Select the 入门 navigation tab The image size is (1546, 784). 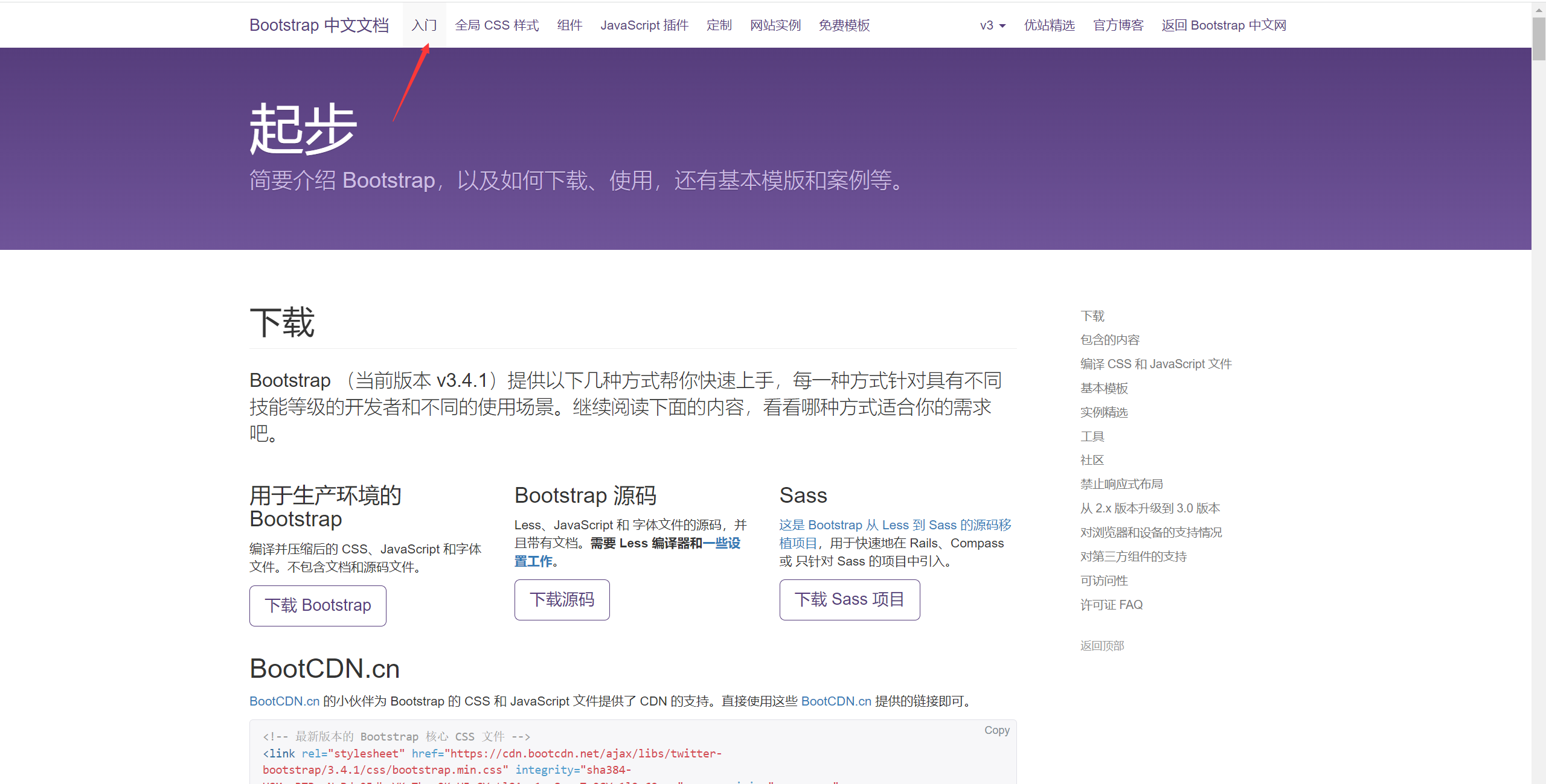click(x=424, y=25)
